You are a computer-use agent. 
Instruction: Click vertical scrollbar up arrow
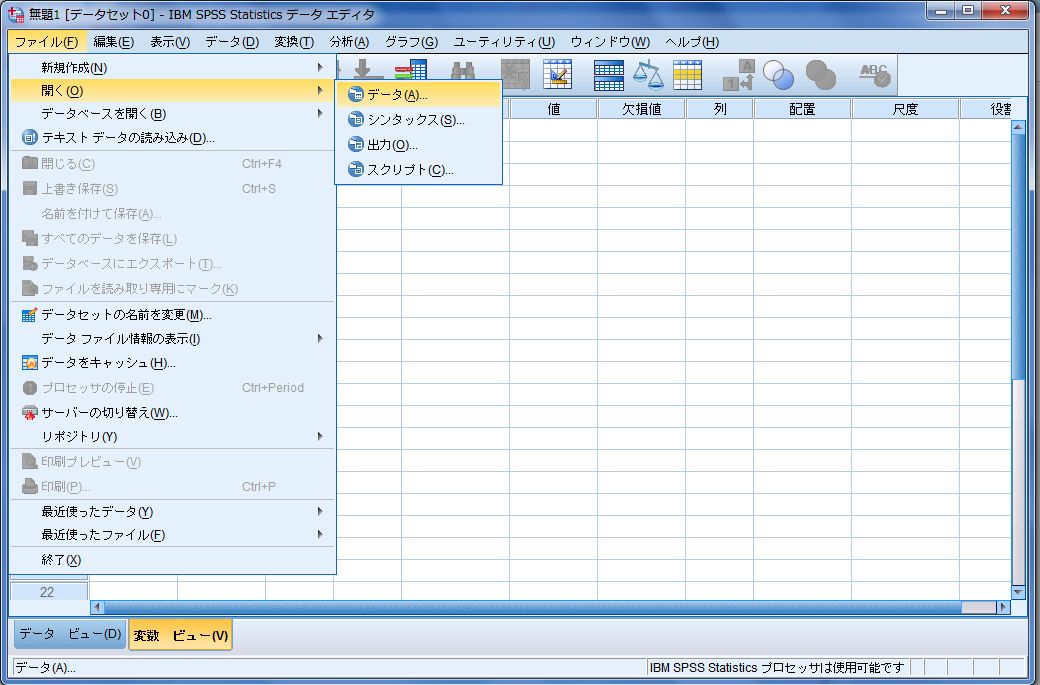(x=1018, y=127)
